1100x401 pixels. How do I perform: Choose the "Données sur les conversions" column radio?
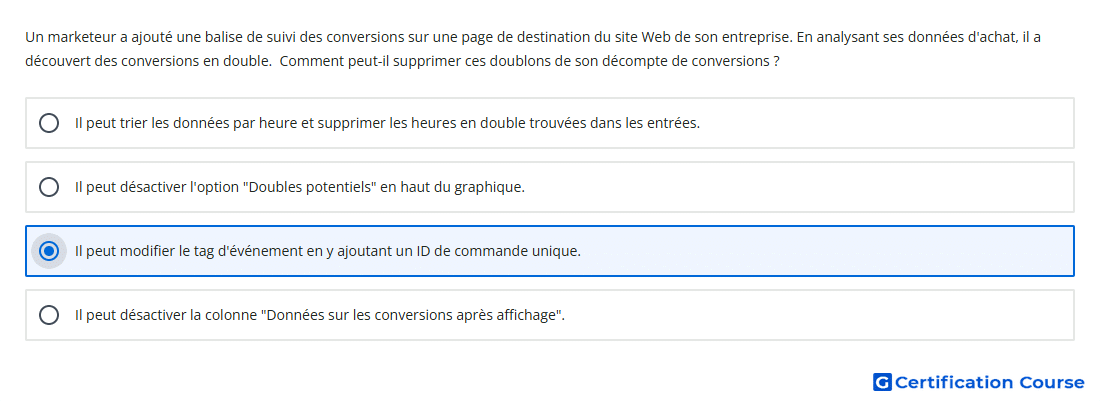click(49, 315)
